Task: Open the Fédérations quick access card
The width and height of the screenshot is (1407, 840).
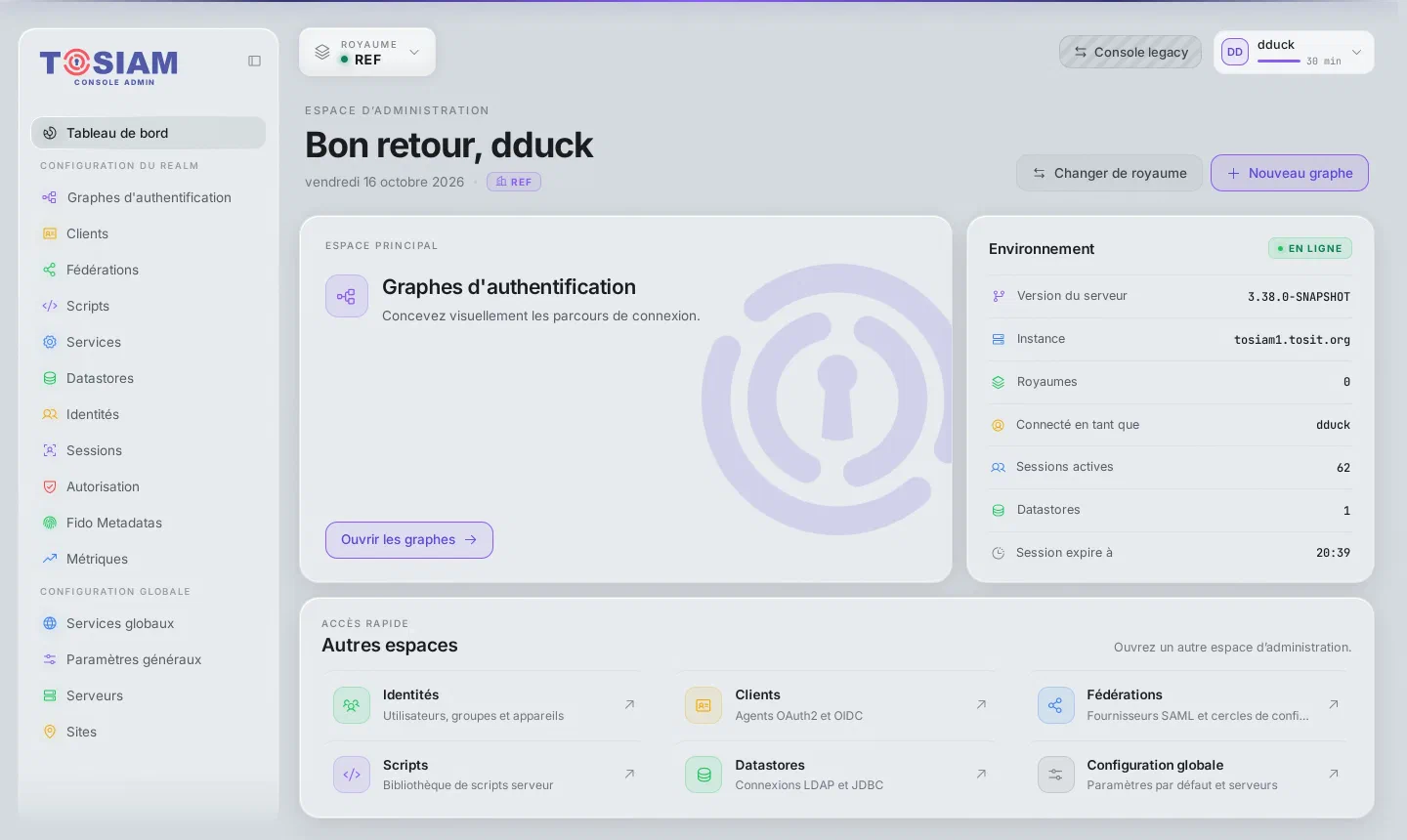Action: click(1190, 704)
